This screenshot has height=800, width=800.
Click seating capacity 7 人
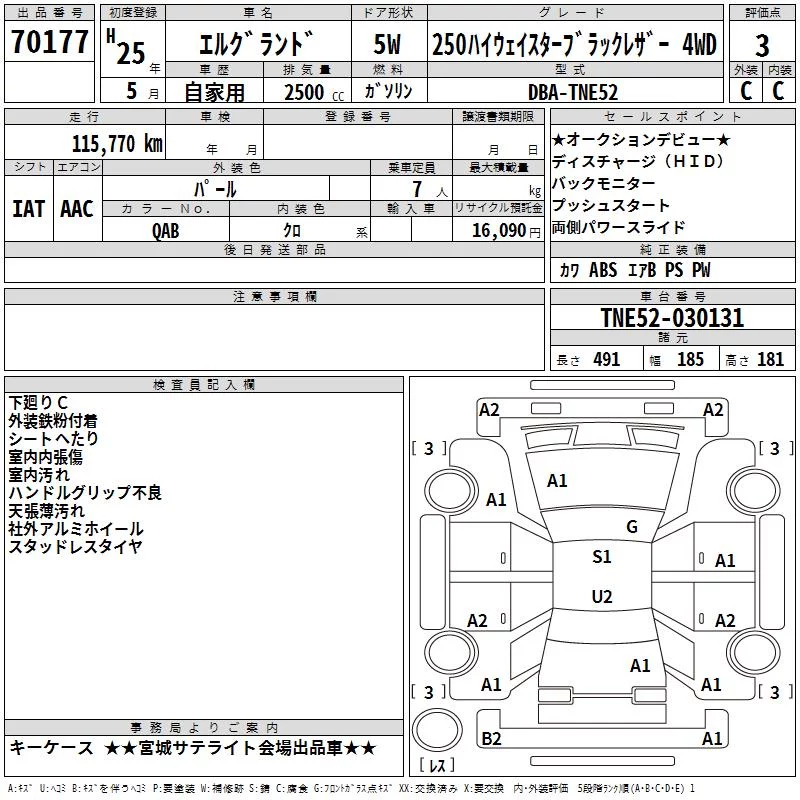pos(430,189)
